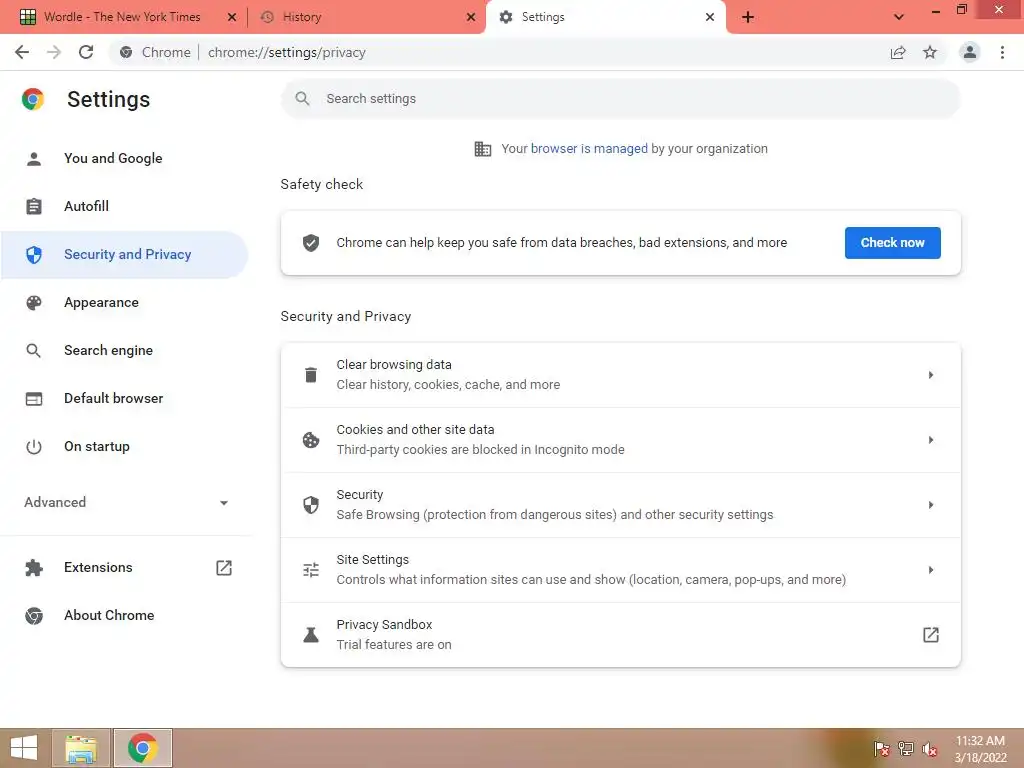Click the trash can icon
The width and height of the screenshot is (1024, 768).
[311, 375]
